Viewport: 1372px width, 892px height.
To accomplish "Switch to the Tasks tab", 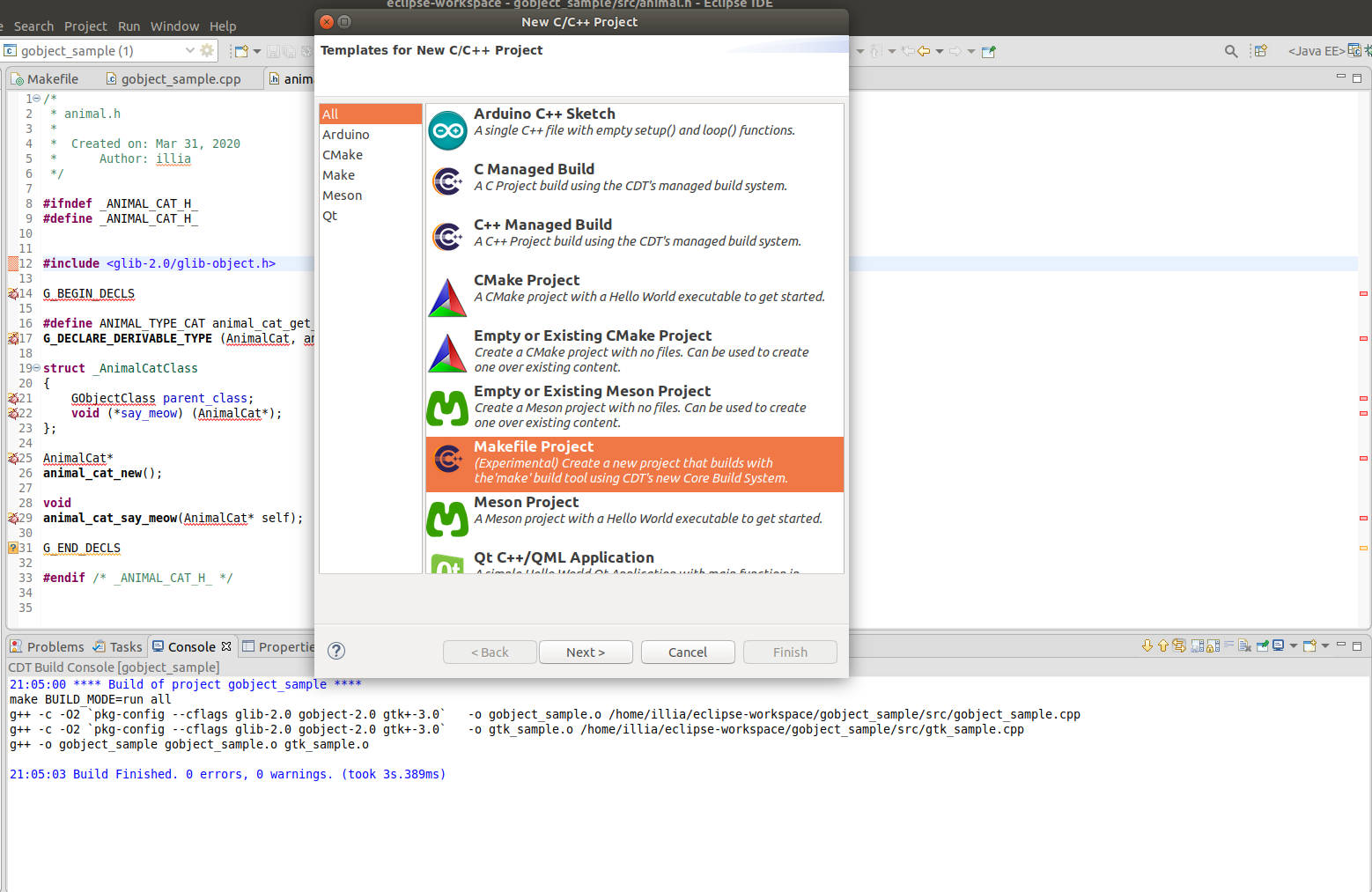I will pyautogui.click(x=117, y=646).
